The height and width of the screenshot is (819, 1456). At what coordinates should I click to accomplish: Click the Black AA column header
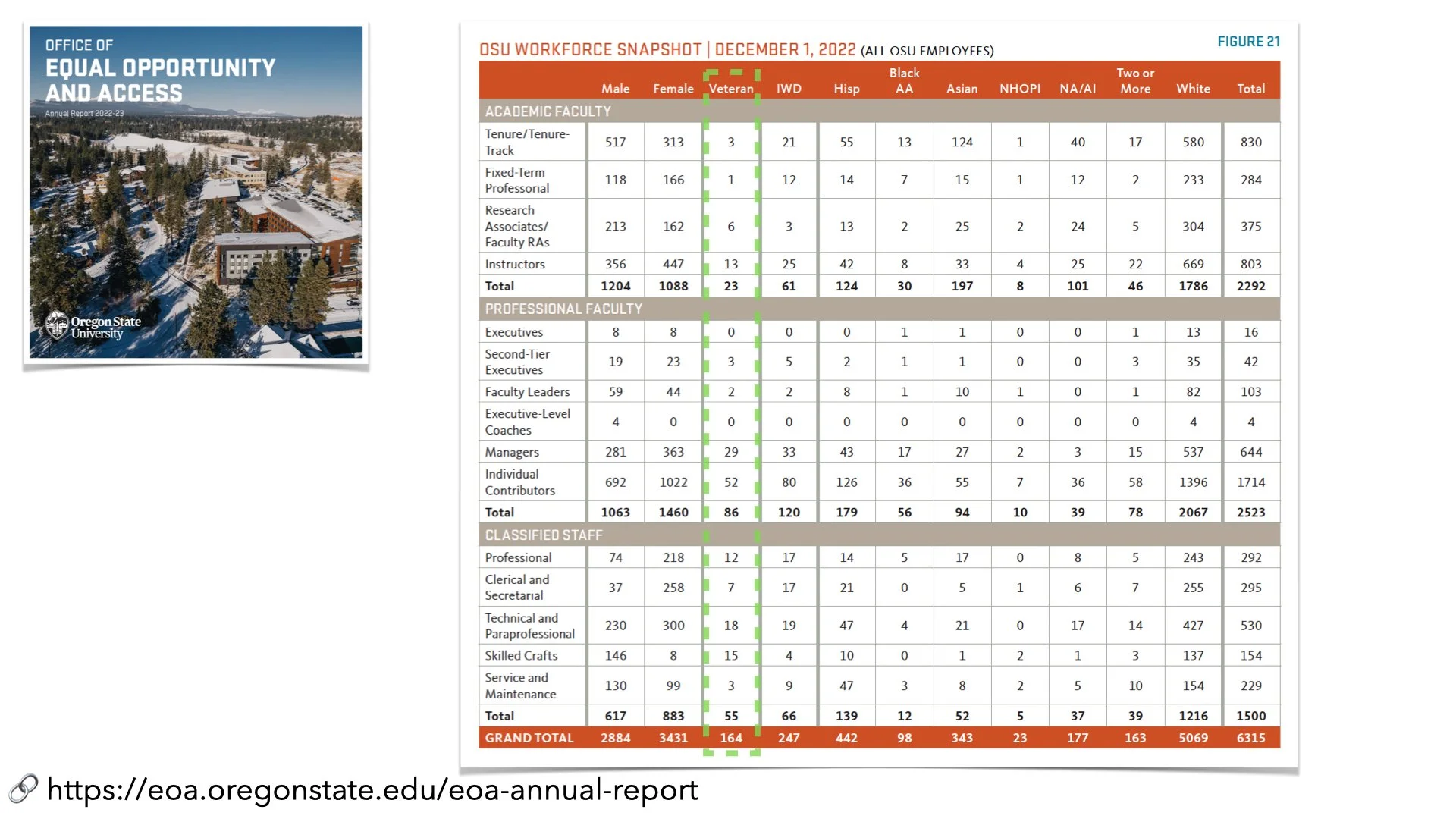(x=904, y=81)
